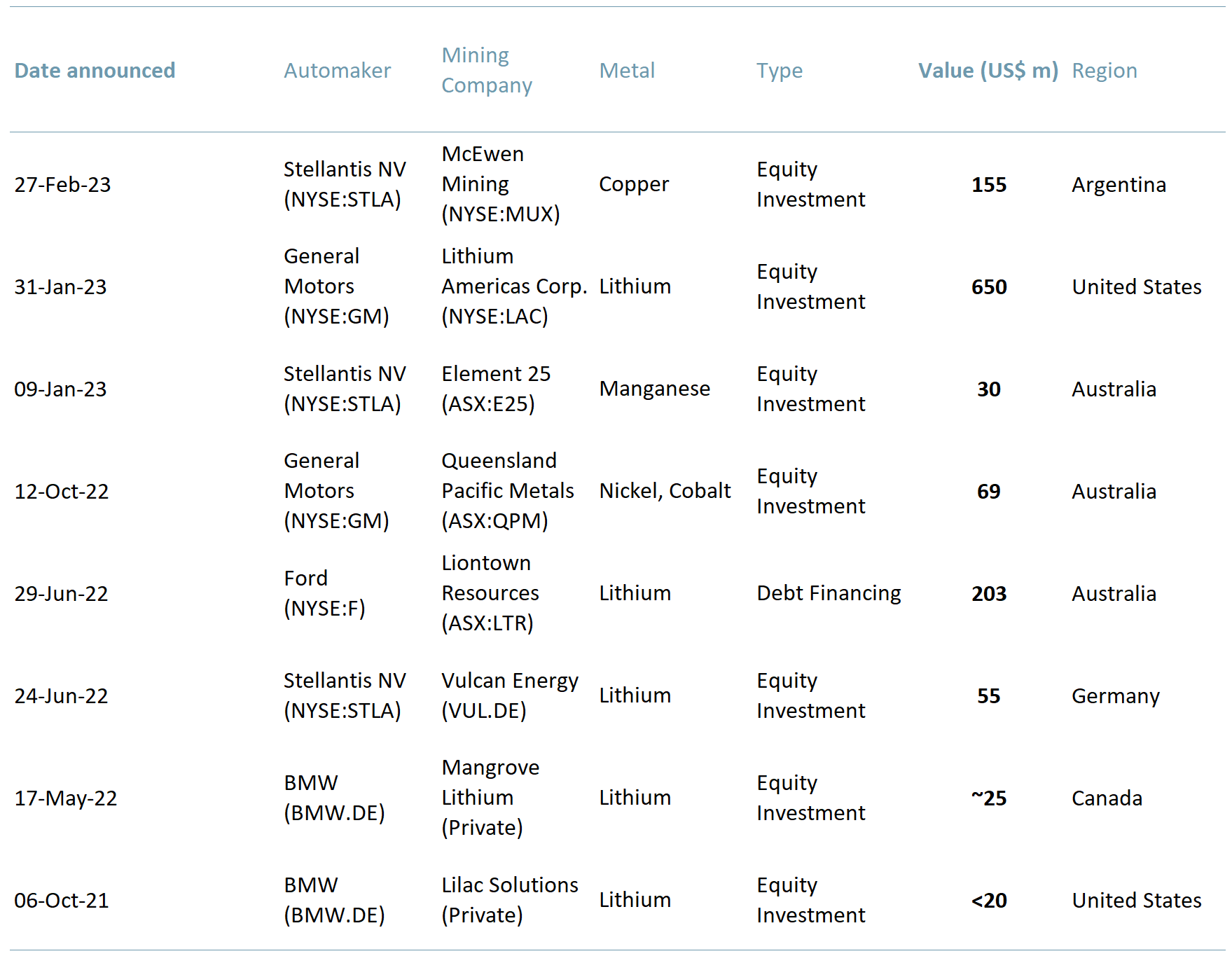Sort table by the Date announced column

(95, 70)
